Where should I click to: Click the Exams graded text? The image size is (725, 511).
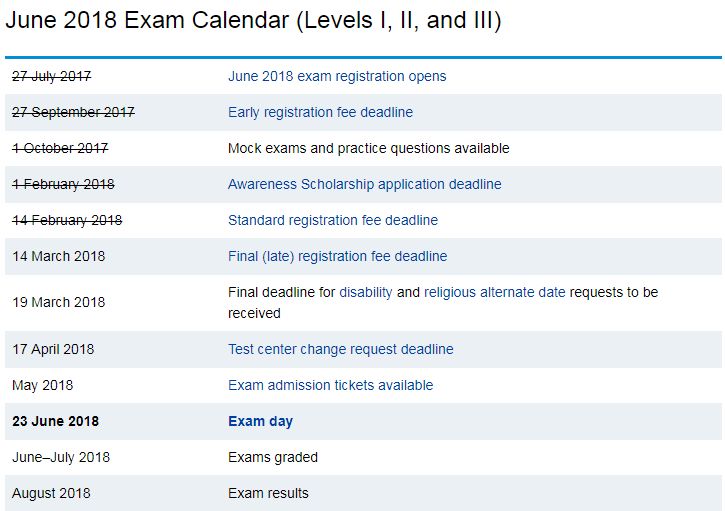pos(273,457)
